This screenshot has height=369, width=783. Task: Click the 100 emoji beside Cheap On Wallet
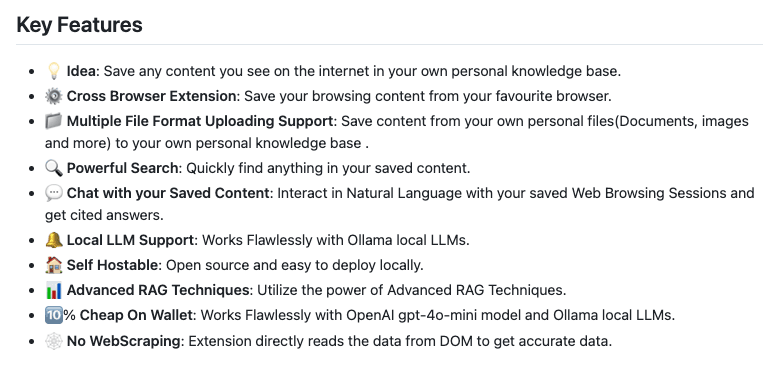coord(53,315)
